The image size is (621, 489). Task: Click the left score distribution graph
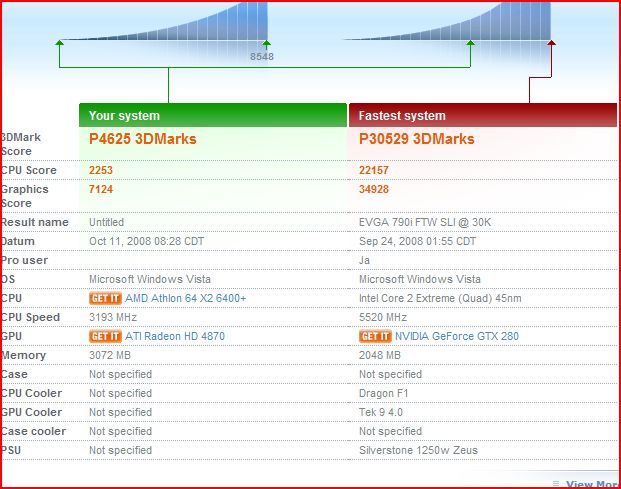pos(163,21)
